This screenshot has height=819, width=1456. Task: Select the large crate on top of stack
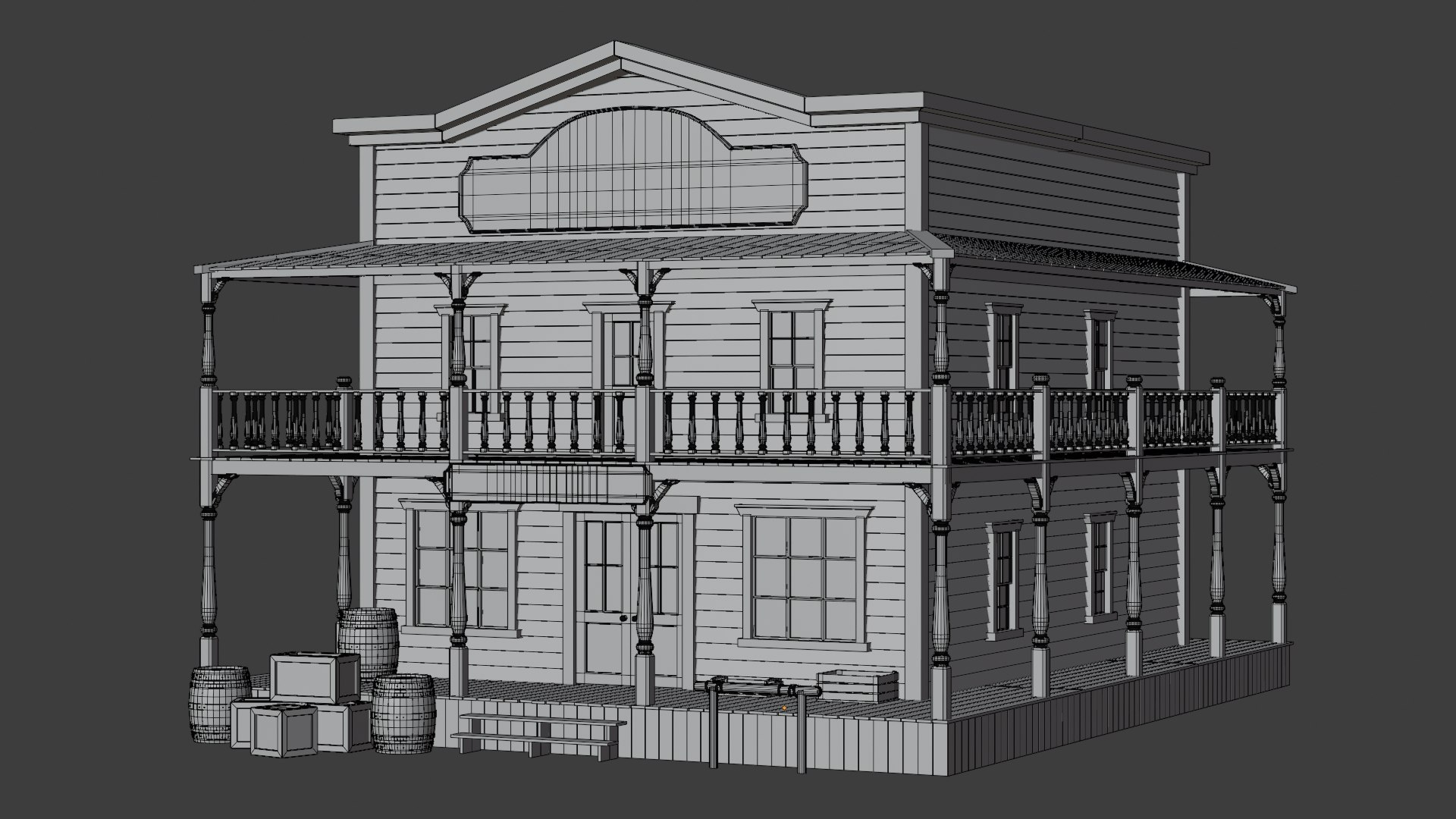[x=315, y=676]
